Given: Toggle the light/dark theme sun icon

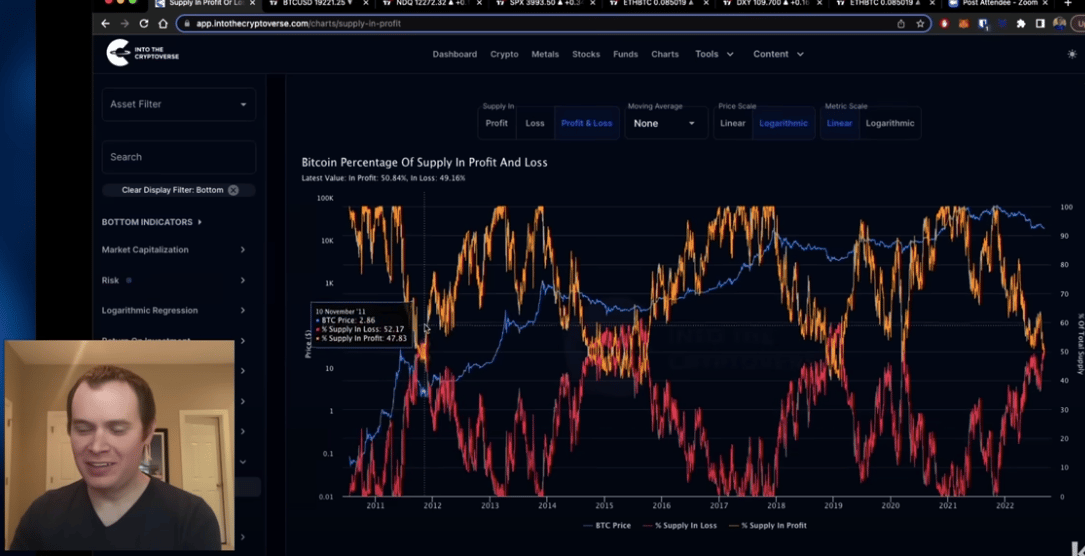Looking at the screenshot, I should pyautogui.click(x=1072, y=54).
